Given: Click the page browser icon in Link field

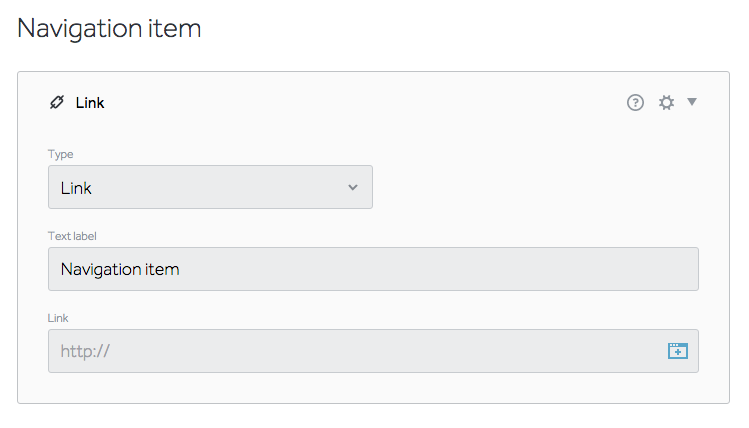Looking at the screenshot, I should click(x=678, y=351).
